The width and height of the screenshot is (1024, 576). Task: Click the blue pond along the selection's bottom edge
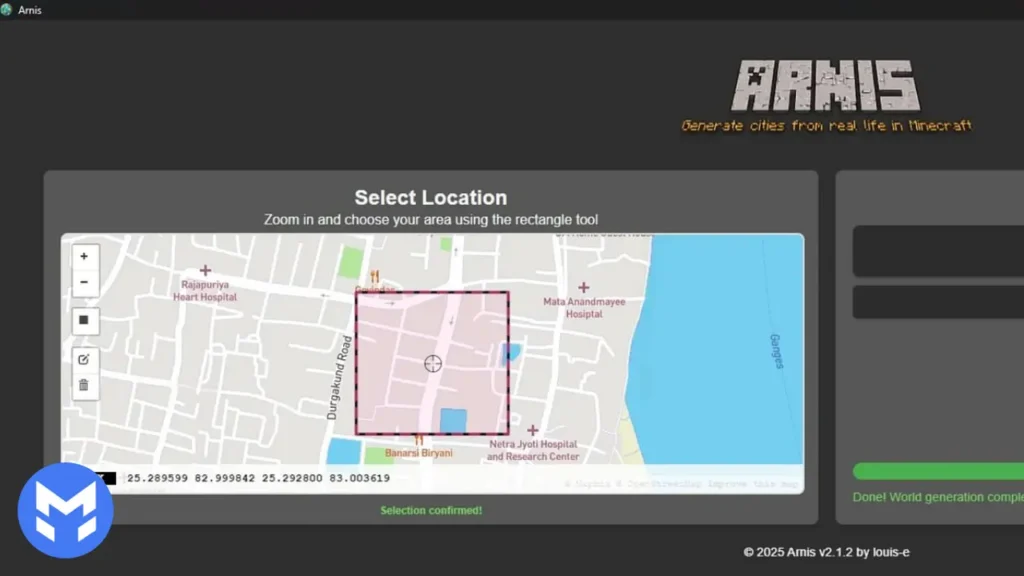coord(453,421)
